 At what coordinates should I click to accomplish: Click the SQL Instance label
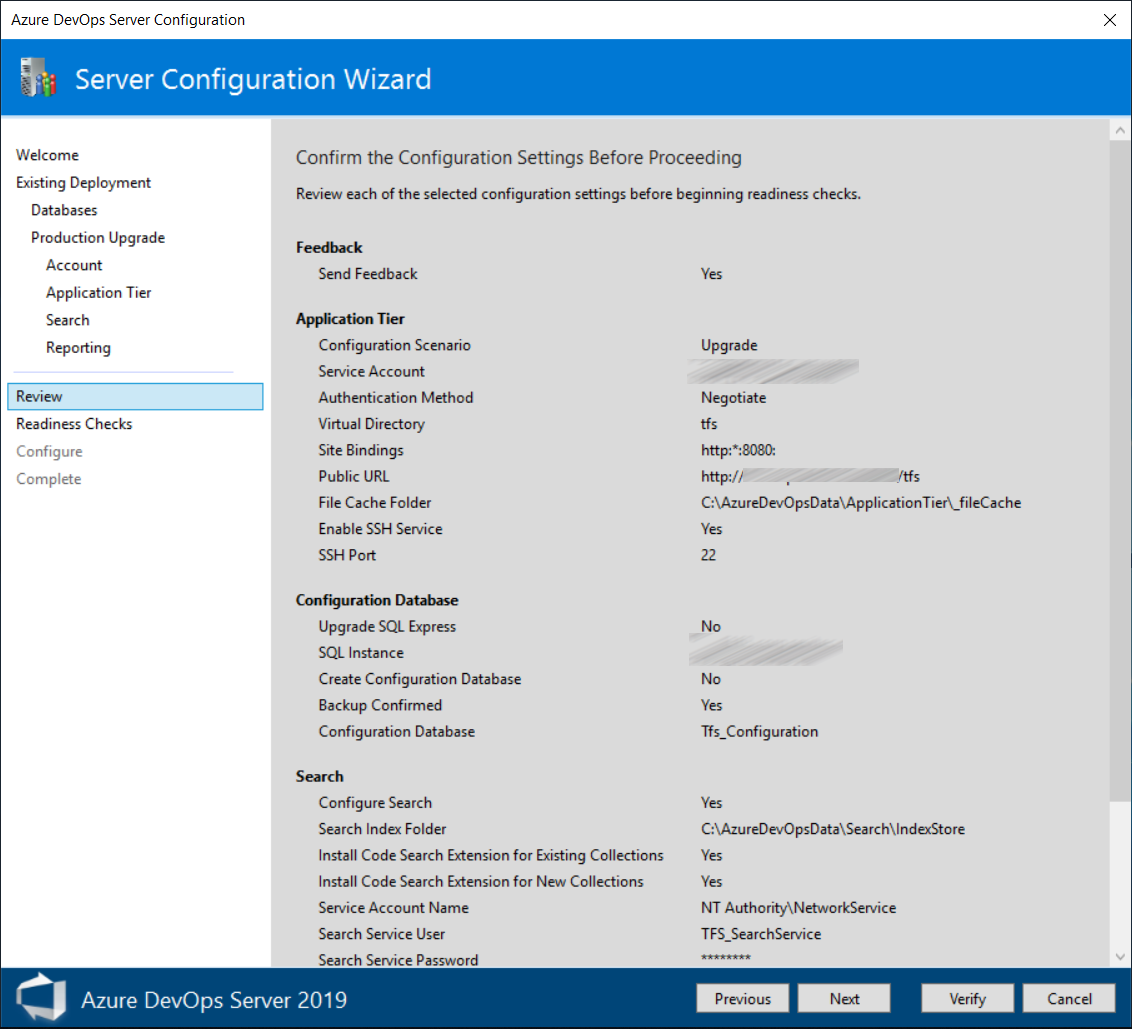pos(361,653)
